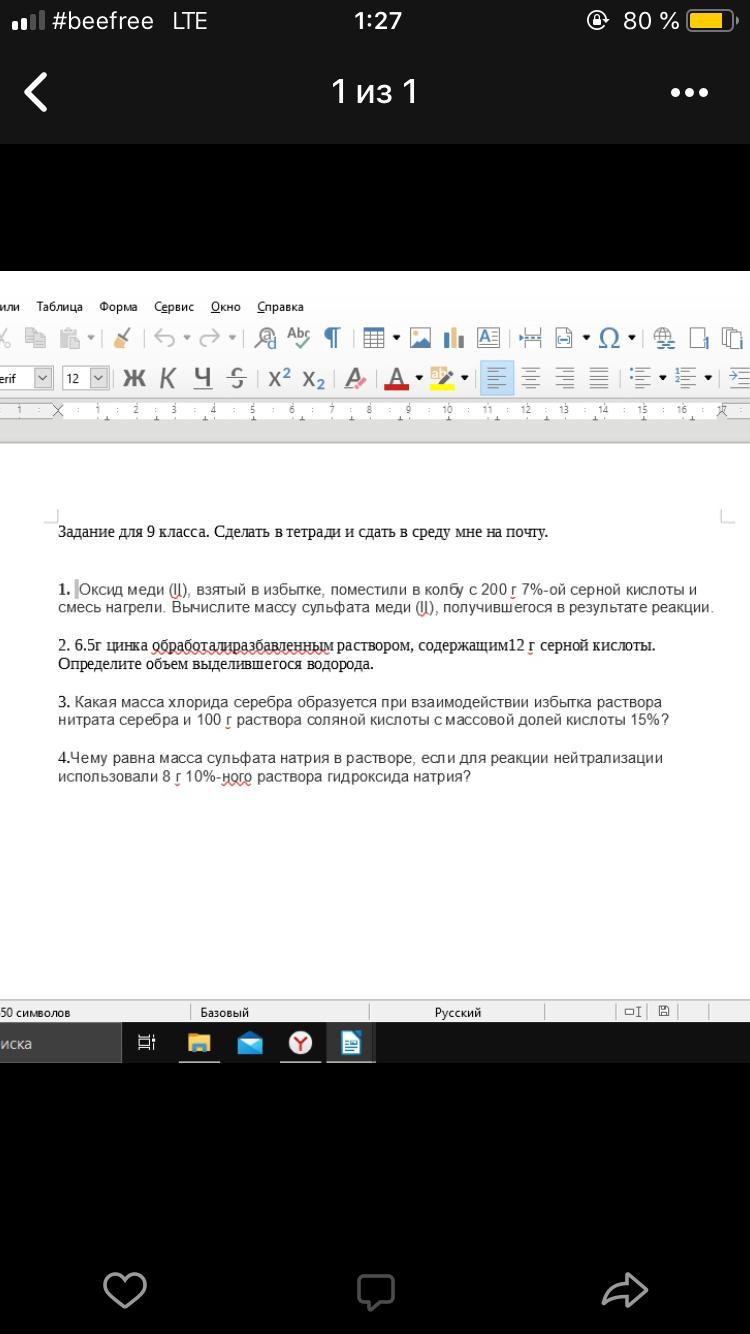
Task: Expand the highlighting color dropdown arrow
Action: (x=464, y=378)
